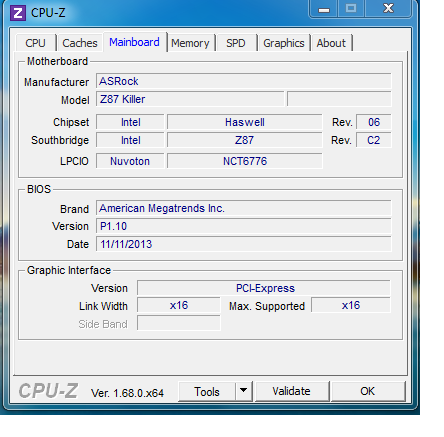Viewport: 444px width, 437px height.
Task: Switch to the SPD tab
Action: [236, 43]
